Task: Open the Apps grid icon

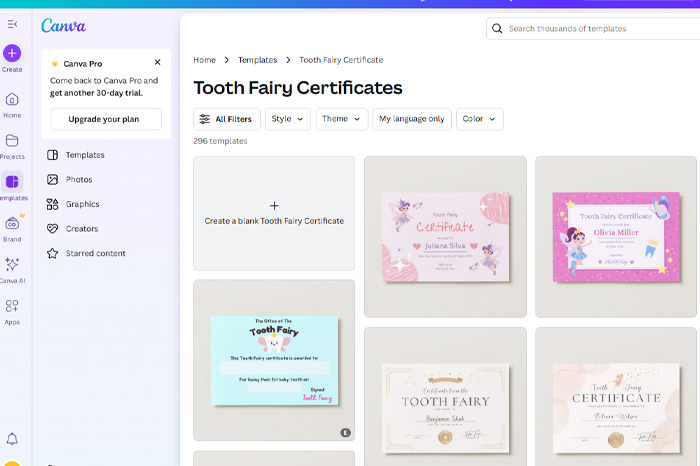Action: point(12,306)
